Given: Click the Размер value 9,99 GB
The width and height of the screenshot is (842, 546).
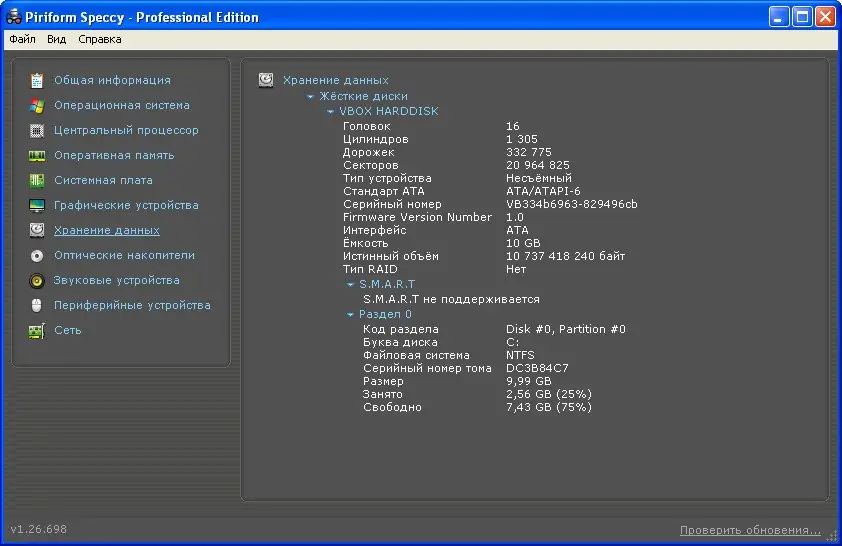Looking at the screenshot, I should point(528,381).
